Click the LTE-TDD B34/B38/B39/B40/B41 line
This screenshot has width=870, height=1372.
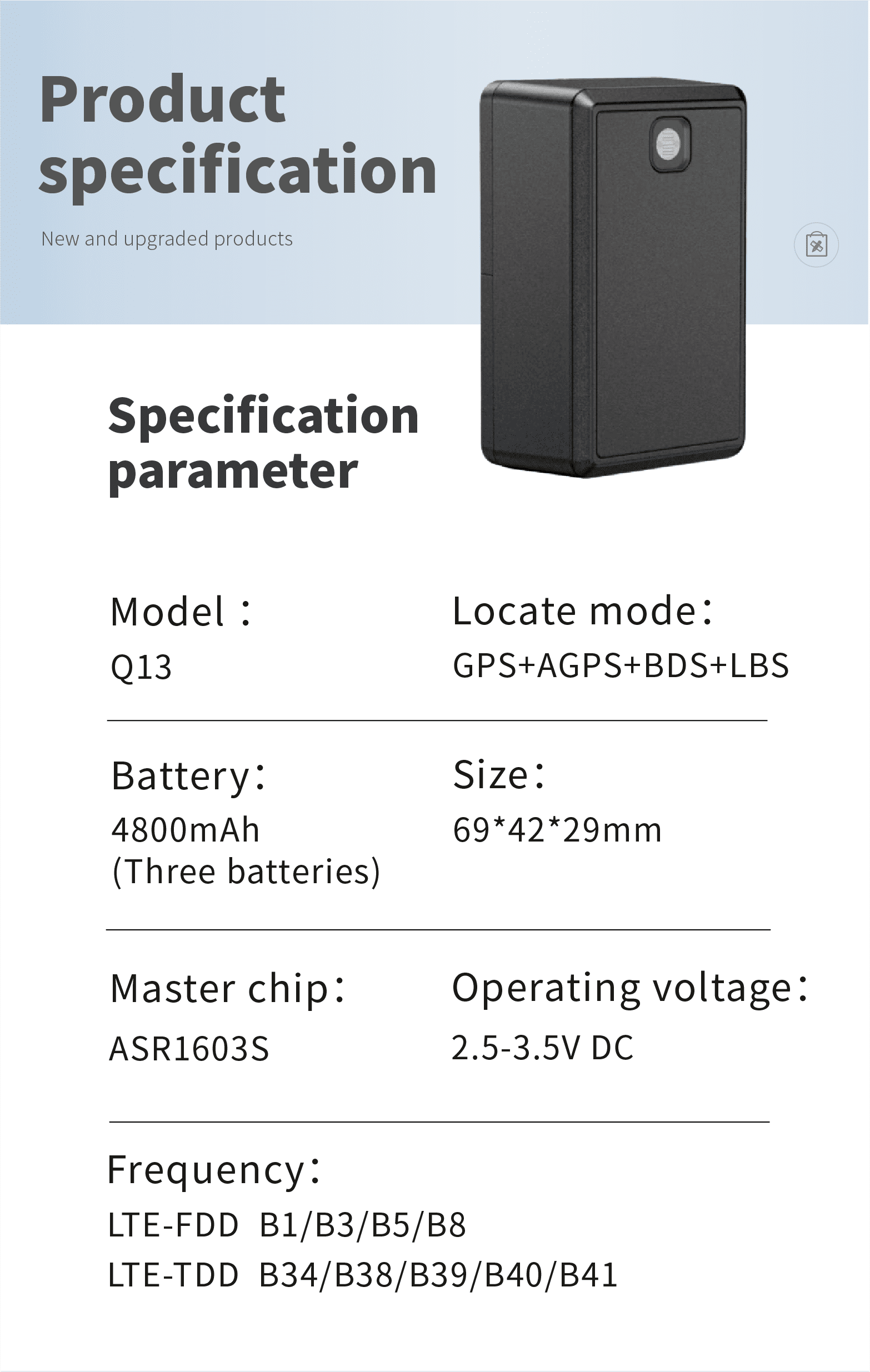tap(362, 1275)
